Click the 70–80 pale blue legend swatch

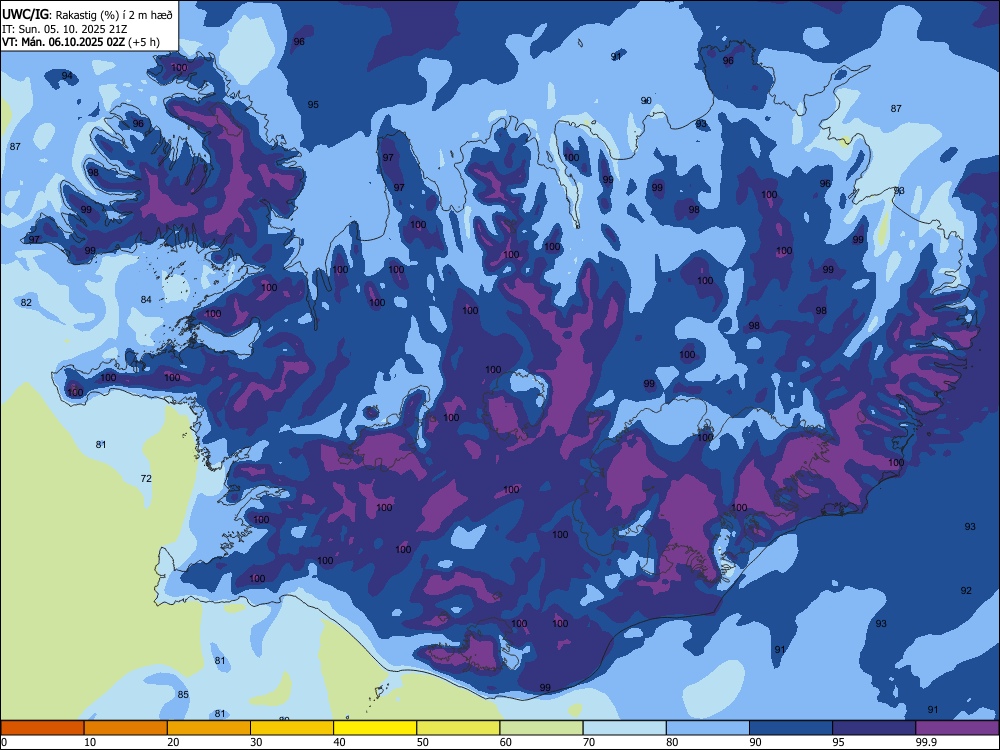[624, 728]
